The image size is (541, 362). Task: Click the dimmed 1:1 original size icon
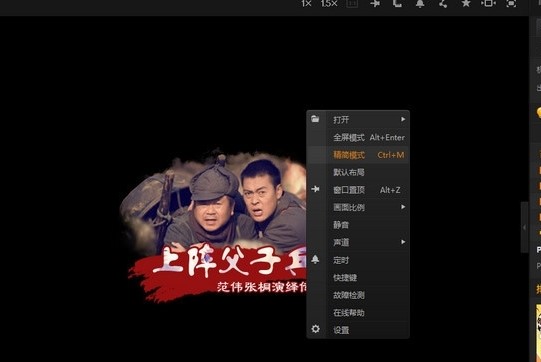tap(352, 3)
